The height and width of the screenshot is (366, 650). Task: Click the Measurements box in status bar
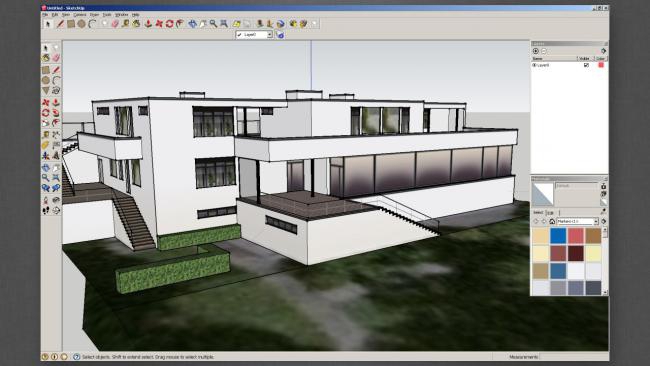pyautogui.click(x=574, y=356)
